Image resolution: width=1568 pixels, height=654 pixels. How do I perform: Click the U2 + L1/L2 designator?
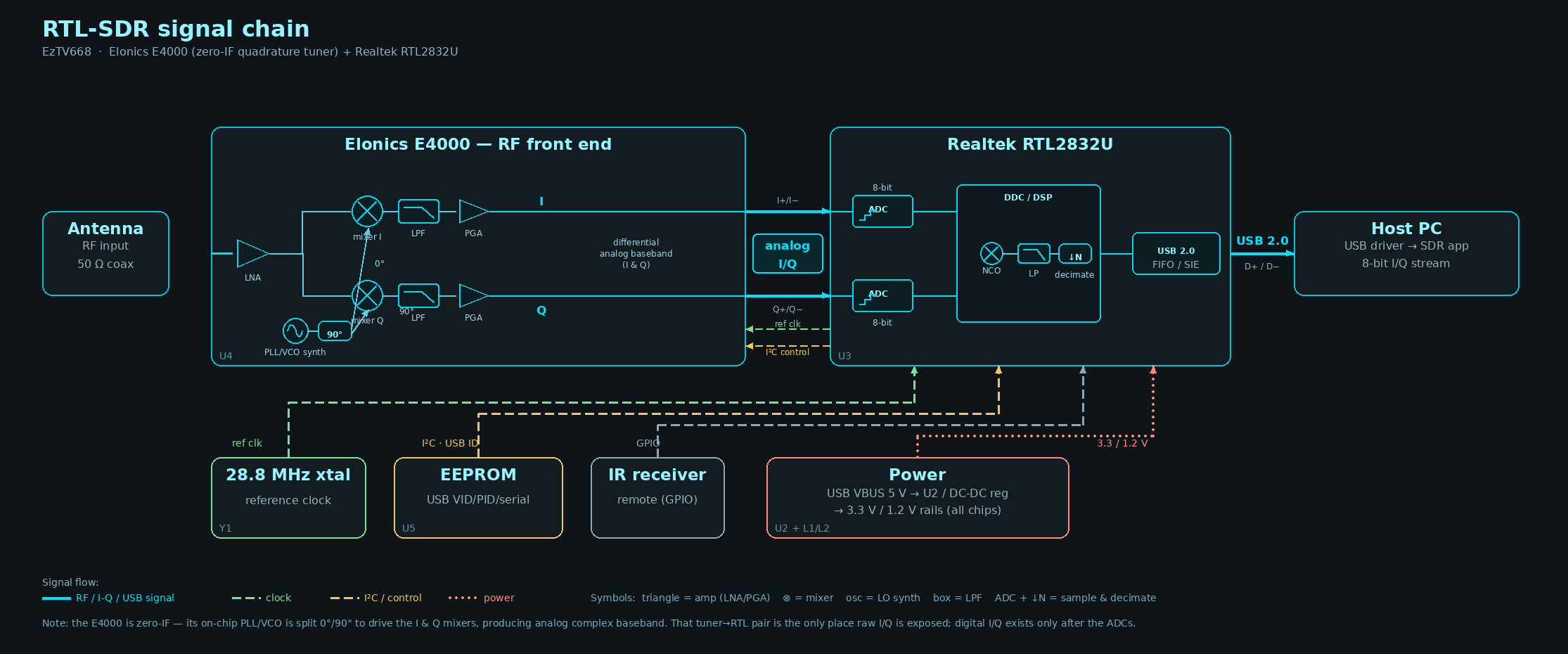[802, 528]
